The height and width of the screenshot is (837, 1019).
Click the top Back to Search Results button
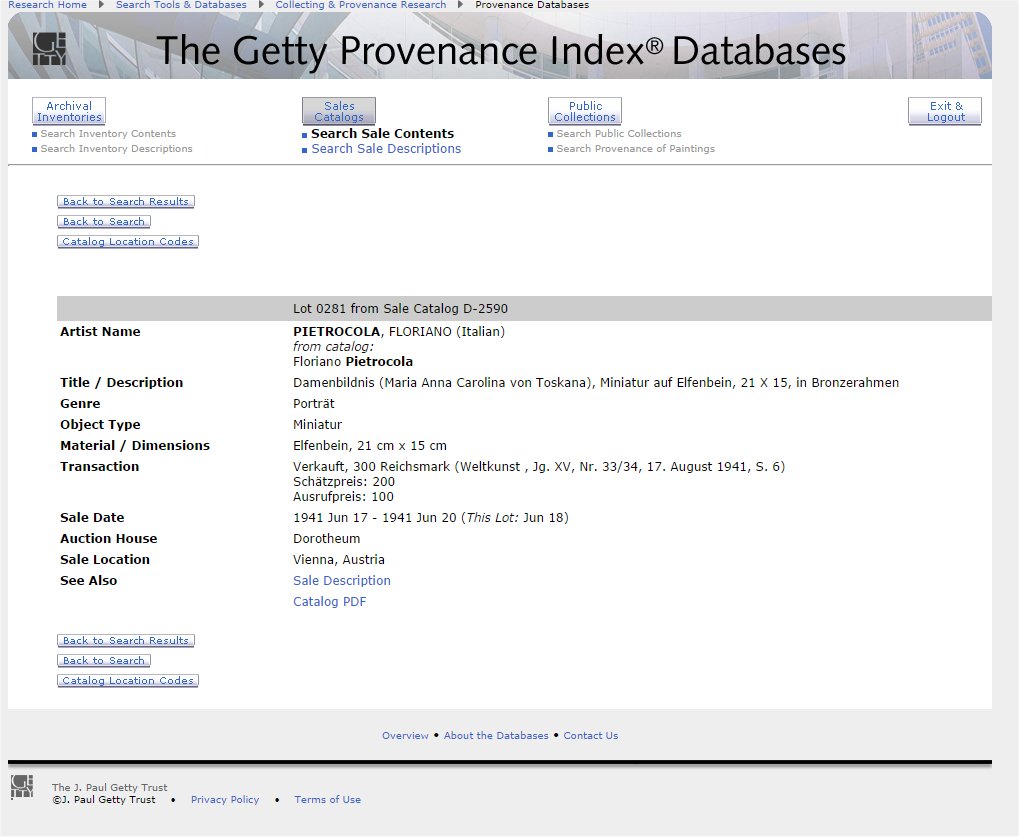(126, 201)
